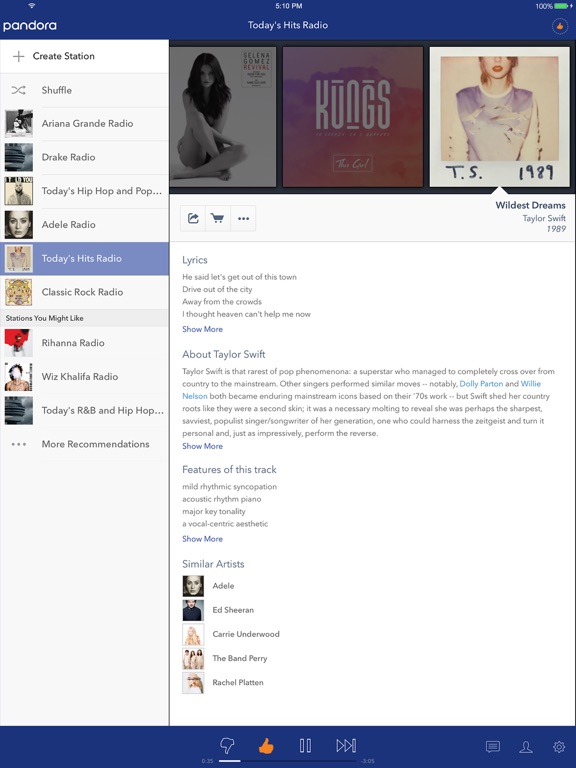
Task: Click the thumbs down icon
Action: 227,745
